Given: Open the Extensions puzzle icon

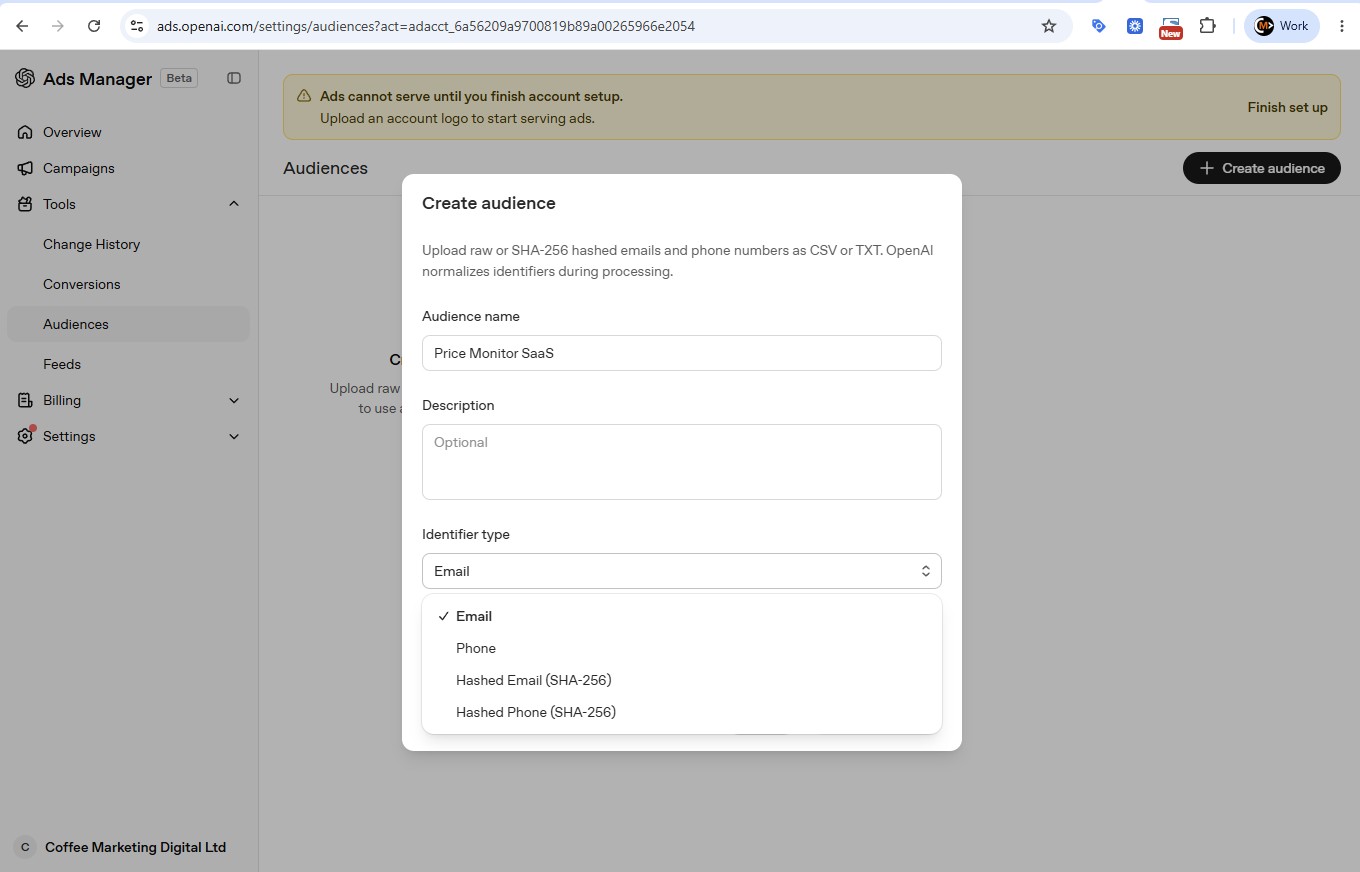Looking at the screenshot, I should [1208, 26].
